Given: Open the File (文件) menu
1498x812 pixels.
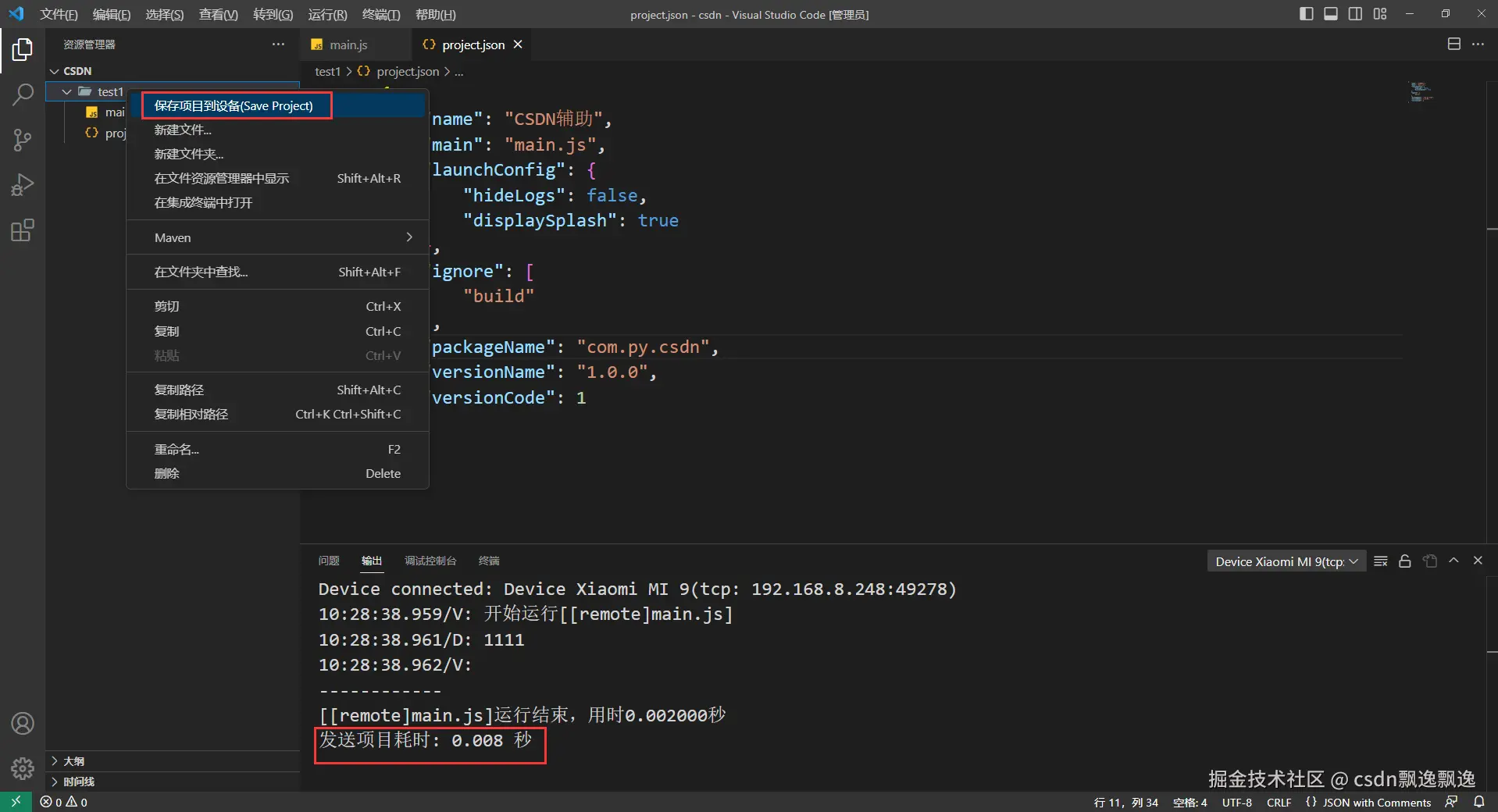Looking at the screenshot, I should [x=59, y=15].
